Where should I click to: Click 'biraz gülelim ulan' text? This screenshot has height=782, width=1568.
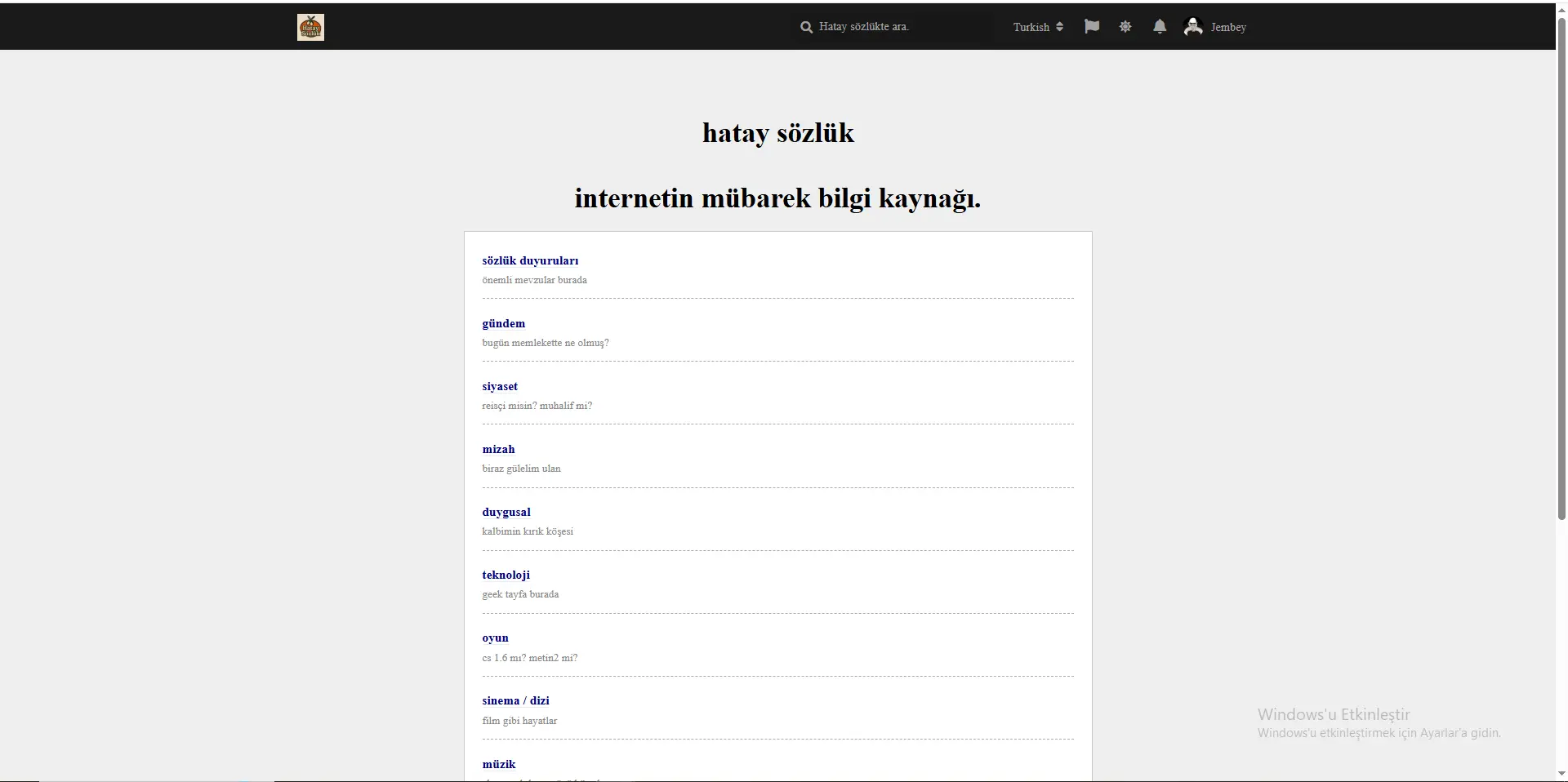tap(521, 469)
